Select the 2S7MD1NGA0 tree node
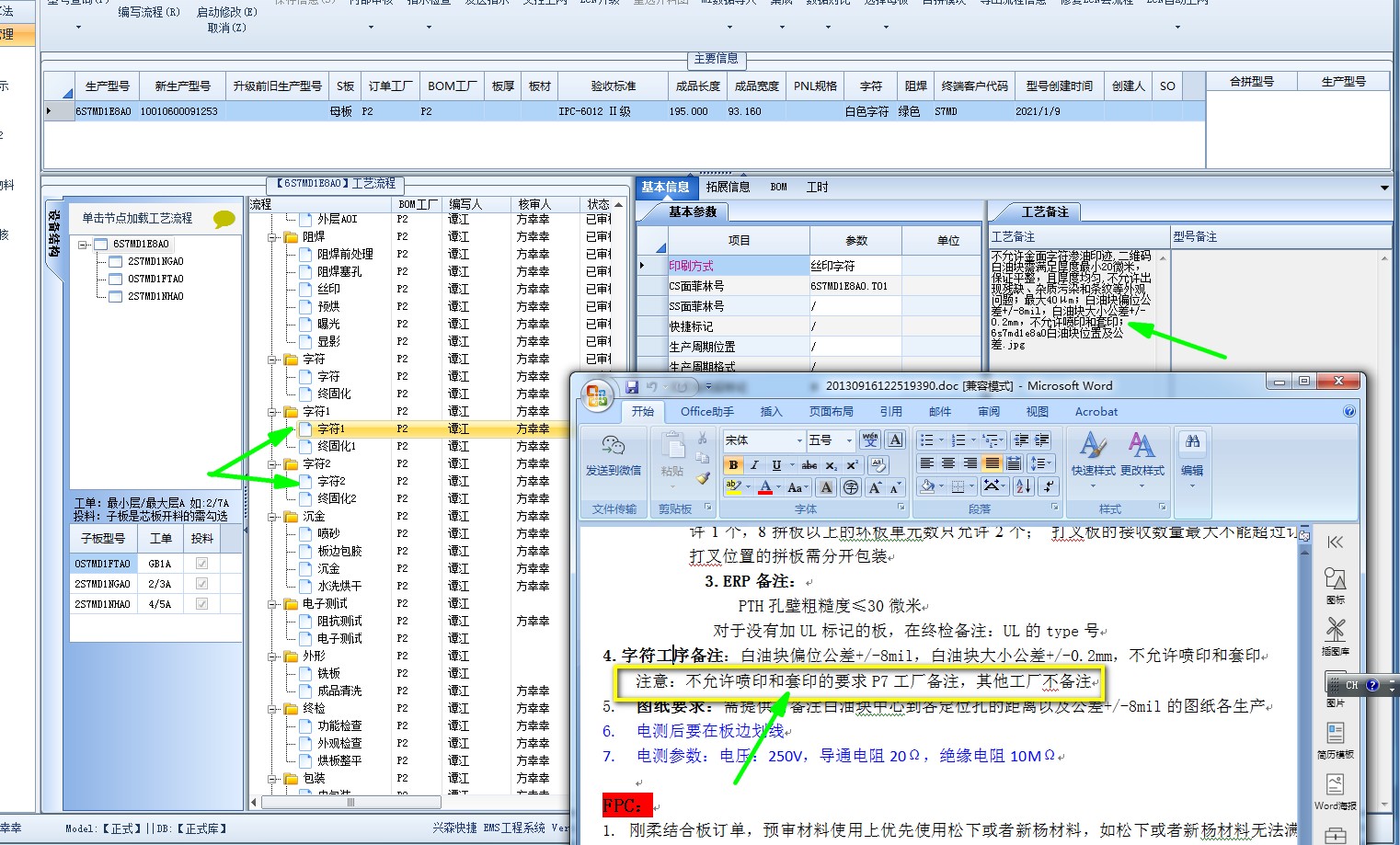 tap(155, 261)
